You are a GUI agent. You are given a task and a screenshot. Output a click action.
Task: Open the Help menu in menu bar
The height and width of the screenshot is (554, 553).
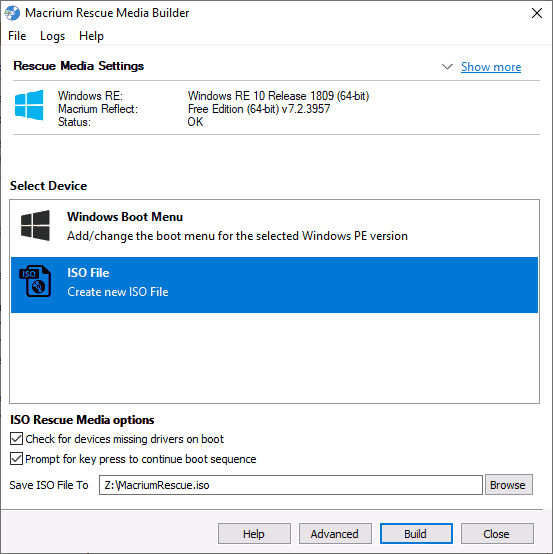(x=91, y=36)
